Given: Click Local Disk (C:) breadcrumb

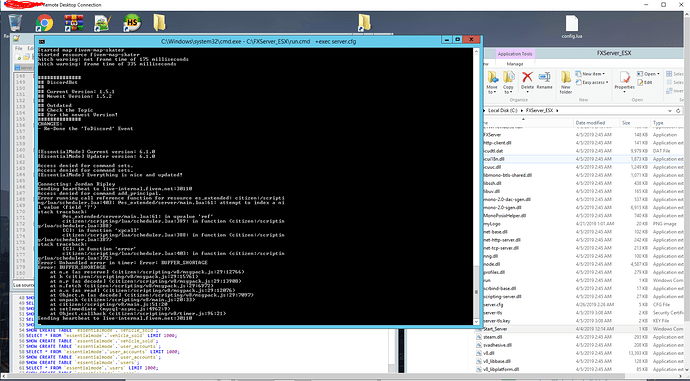Looking at the screenshot, I should point(503,111).
